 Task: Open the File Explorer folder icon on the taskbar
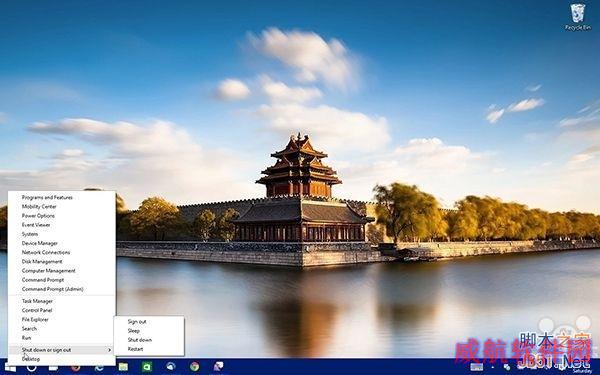pos(123,367)
